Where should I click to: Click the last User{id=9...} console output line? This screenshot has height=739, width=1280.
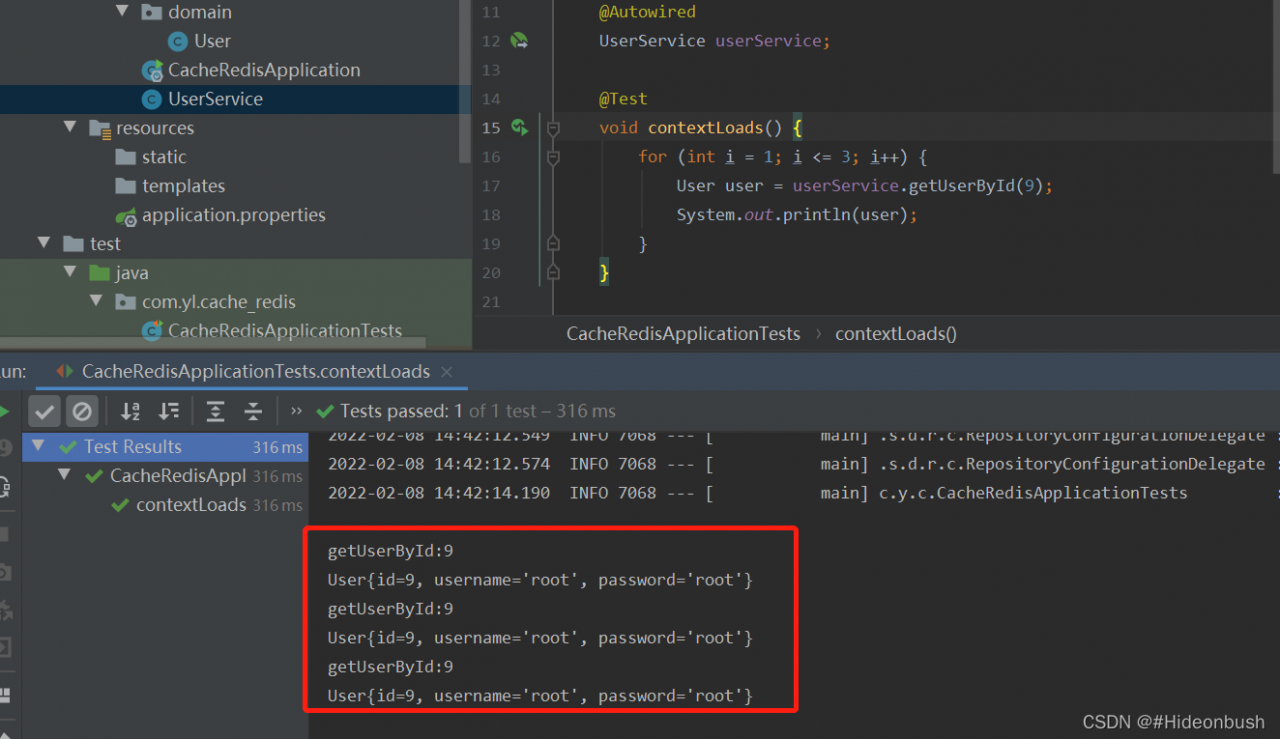pos(540,695)
